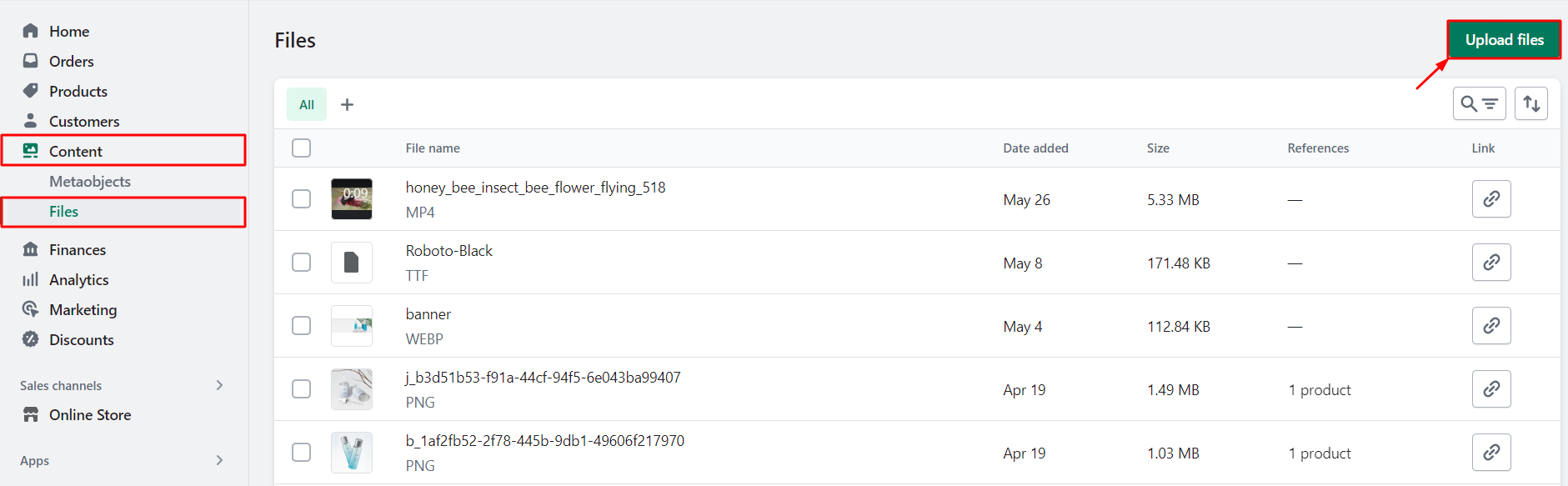
Task: Select the All tab
Action: pyautogui.click(x=307, y=104)
